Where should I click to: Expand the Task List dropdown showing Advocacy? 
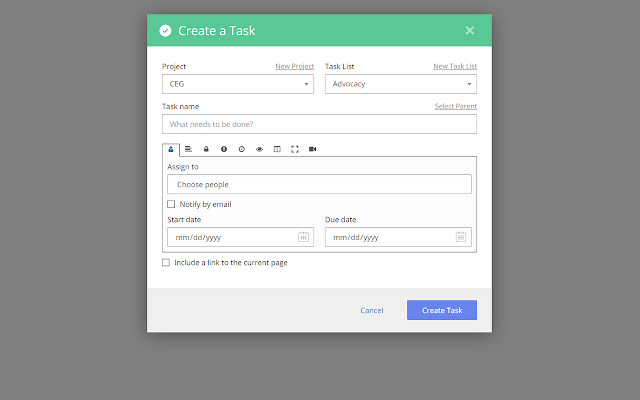click(x=400, y=84)
